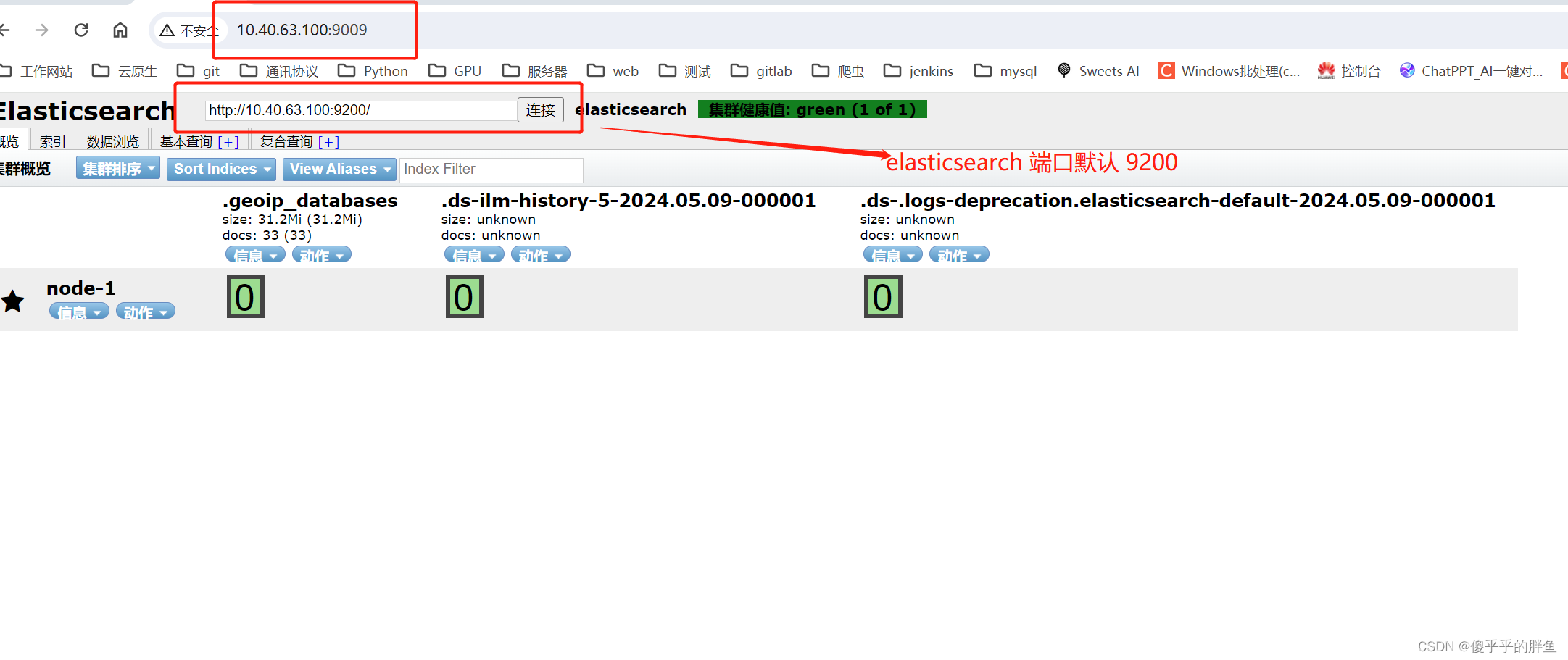Switch to the 基本查询 tab

click(x=186, y=141)
